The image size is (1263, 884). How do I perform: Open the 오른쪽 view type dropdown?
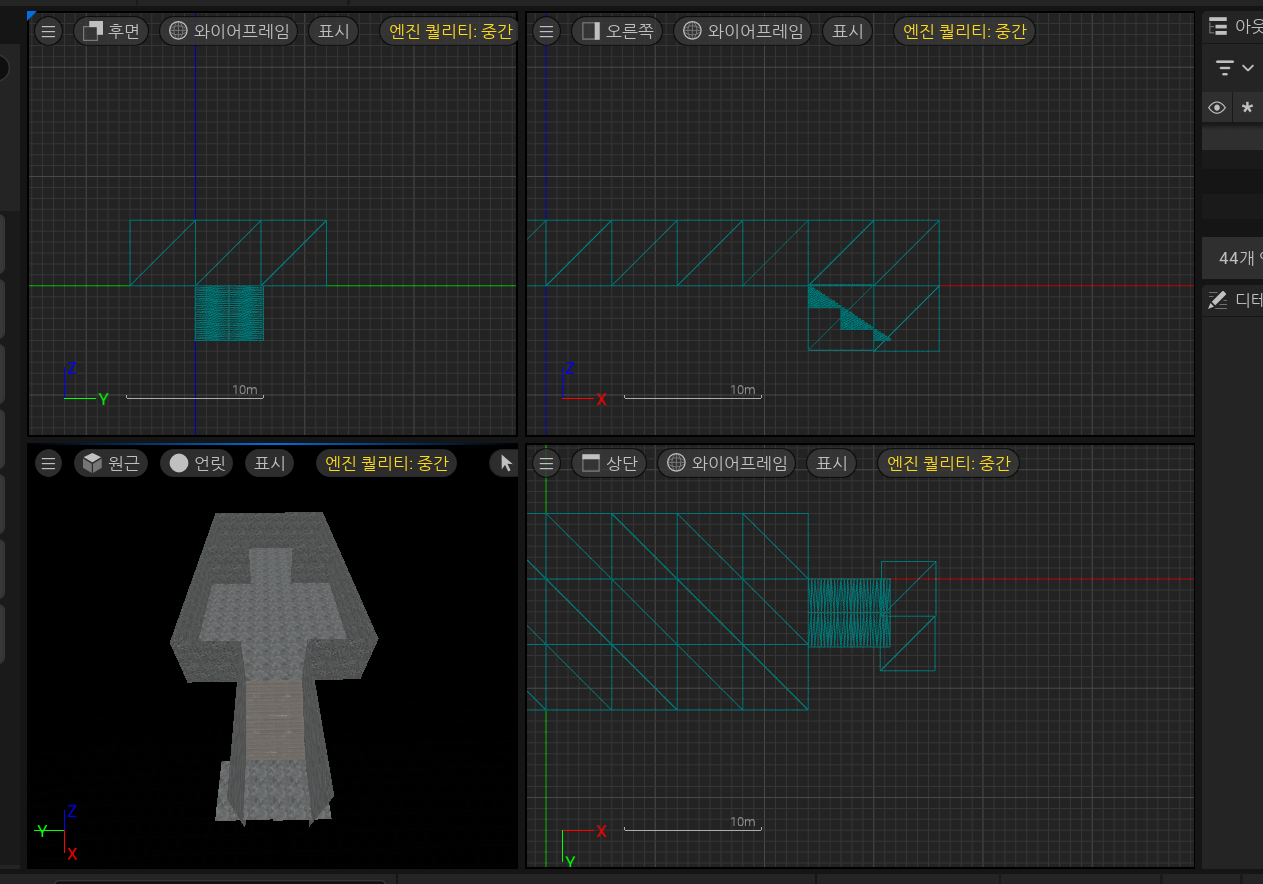point(617,31)
